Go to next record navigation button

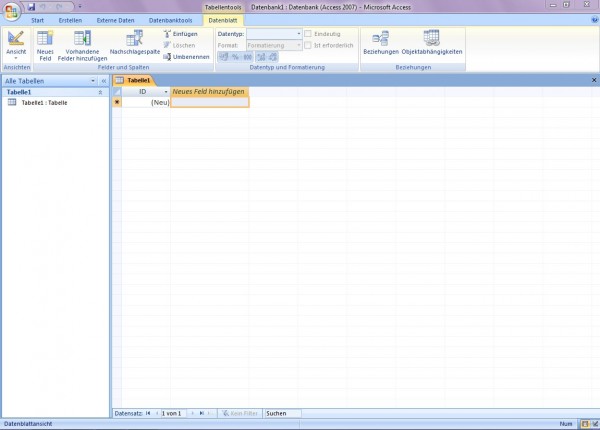click(192, 413)
